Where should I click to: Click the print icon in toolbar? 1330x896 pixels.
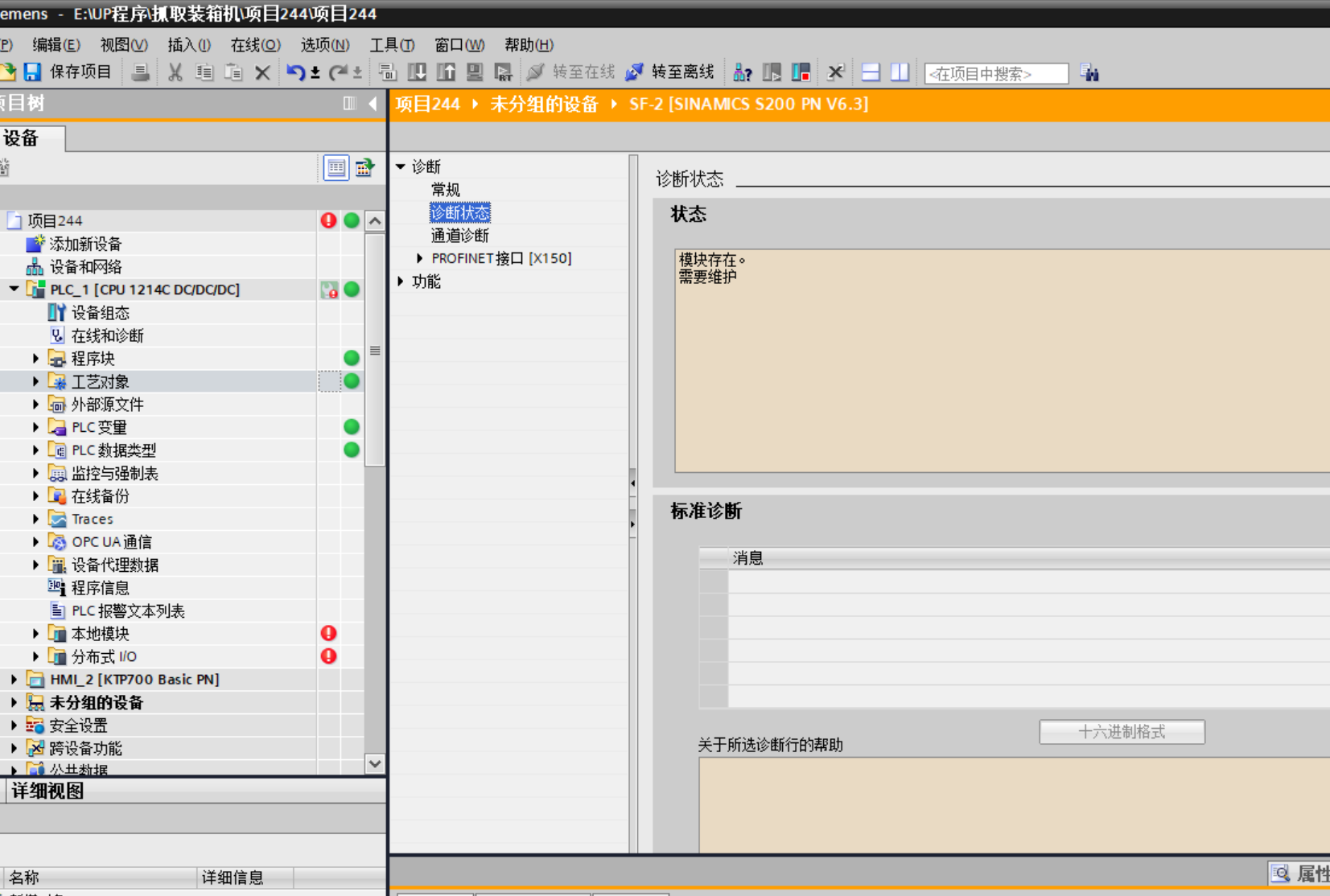pyautogui.click(x=140, y=72)
